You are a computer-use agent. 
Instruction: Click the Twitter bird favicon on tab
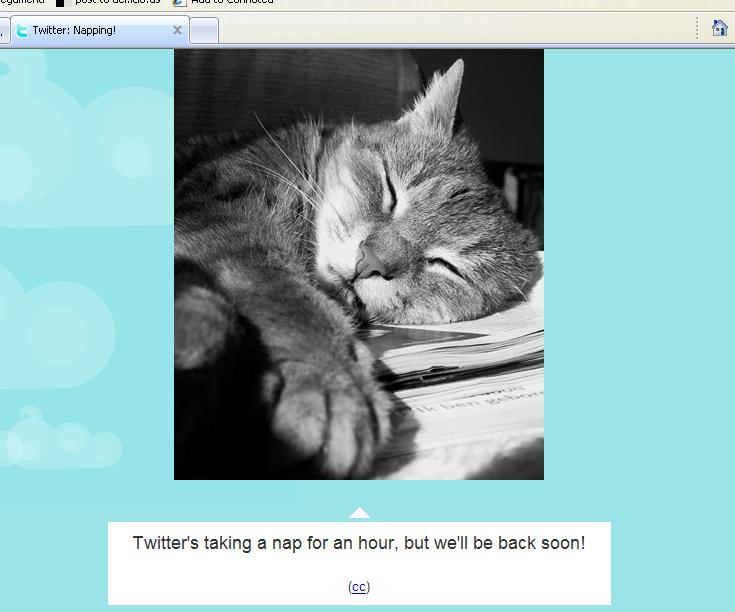point(22,30)
